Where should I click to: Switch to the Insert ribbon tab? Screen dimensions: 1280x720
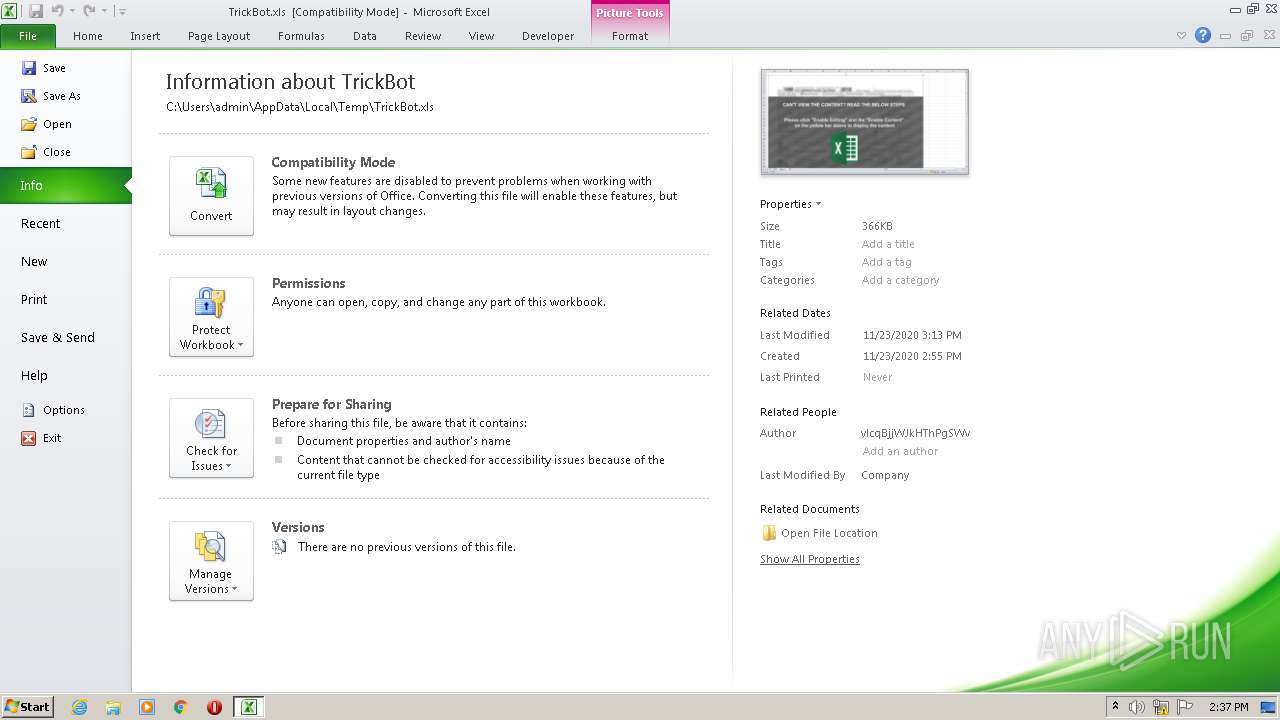(145, 36)
